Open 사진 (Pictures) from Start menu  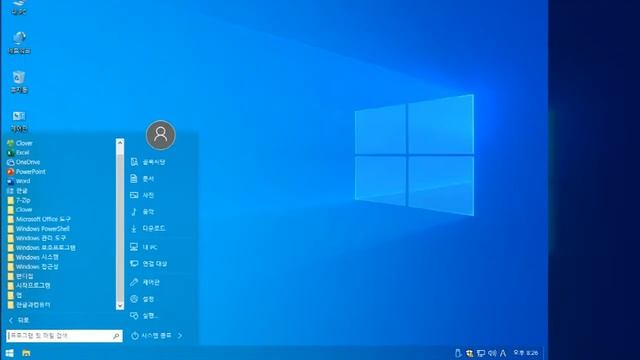coord(142,196)
